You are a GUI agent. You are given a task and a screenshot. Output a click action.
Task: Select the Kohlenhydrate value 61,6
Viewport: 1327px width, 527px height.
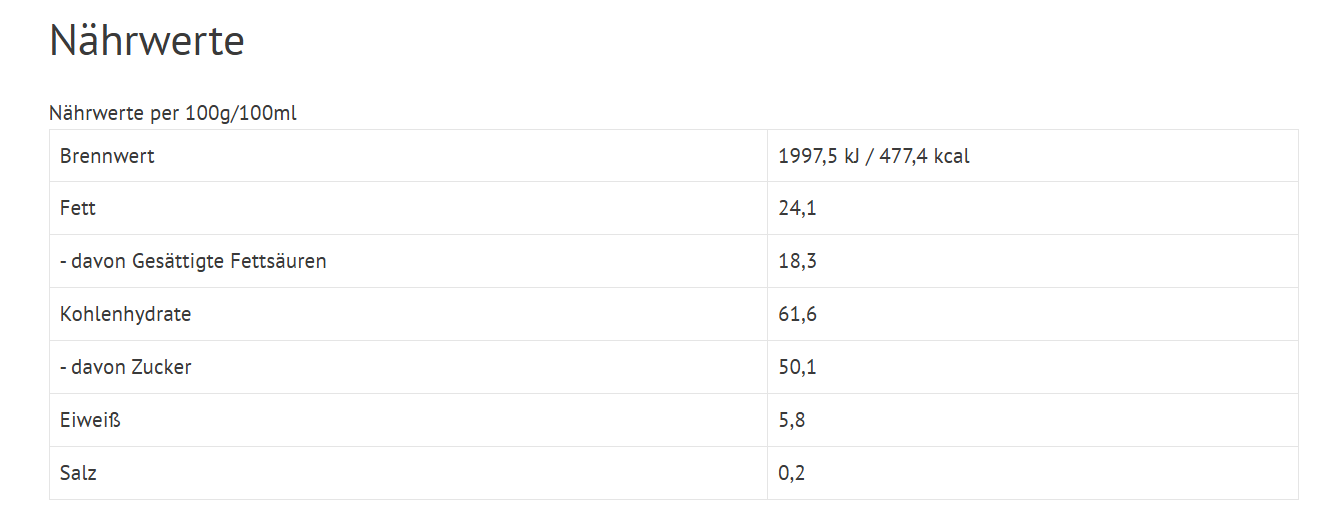point(797,314)
